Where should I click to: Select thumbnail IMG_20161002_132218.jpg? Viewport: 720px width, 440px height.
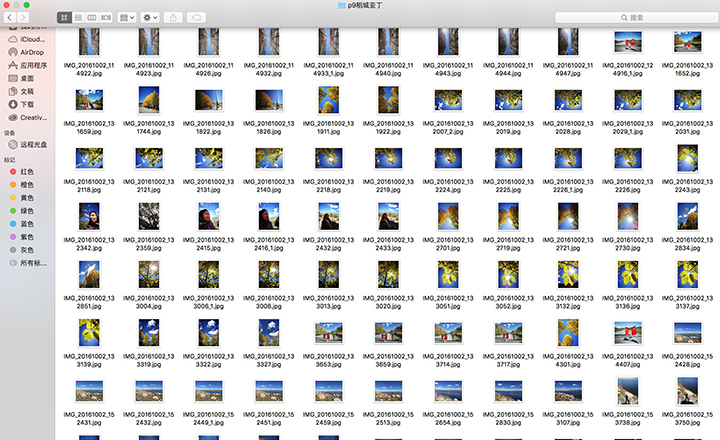[328, 158]
